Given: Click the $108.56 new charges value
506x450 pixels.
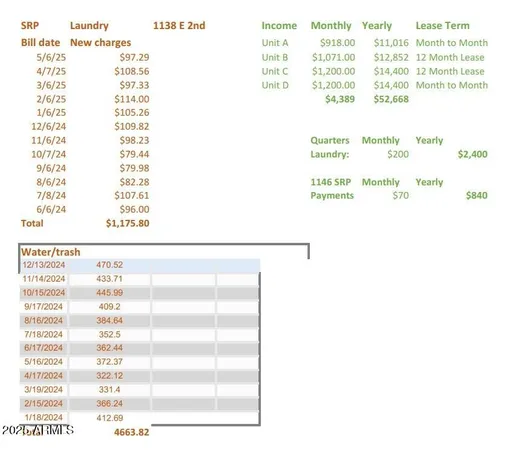Looking at the screenshot, I should [x=132, y=71].
